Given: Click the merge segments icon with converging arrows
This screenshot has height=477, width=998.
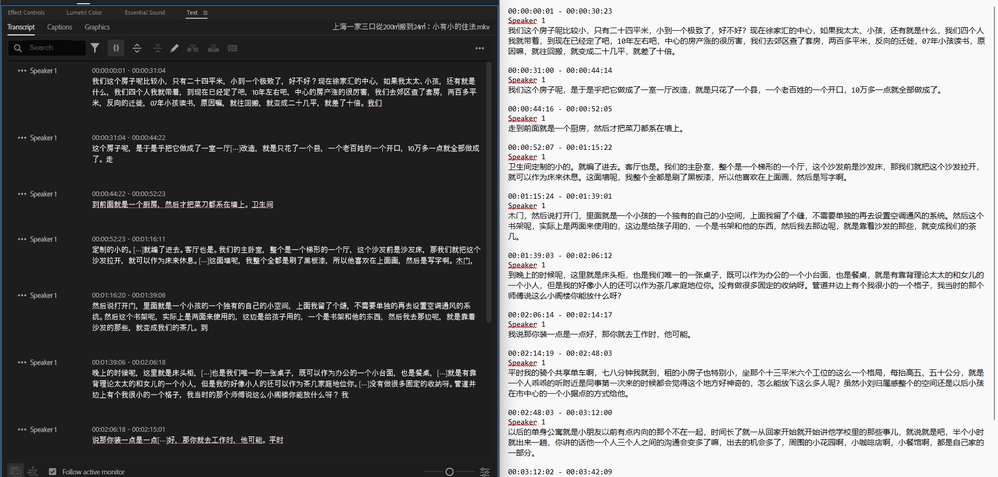Looking at the screenshot, I should coord(157,48).
